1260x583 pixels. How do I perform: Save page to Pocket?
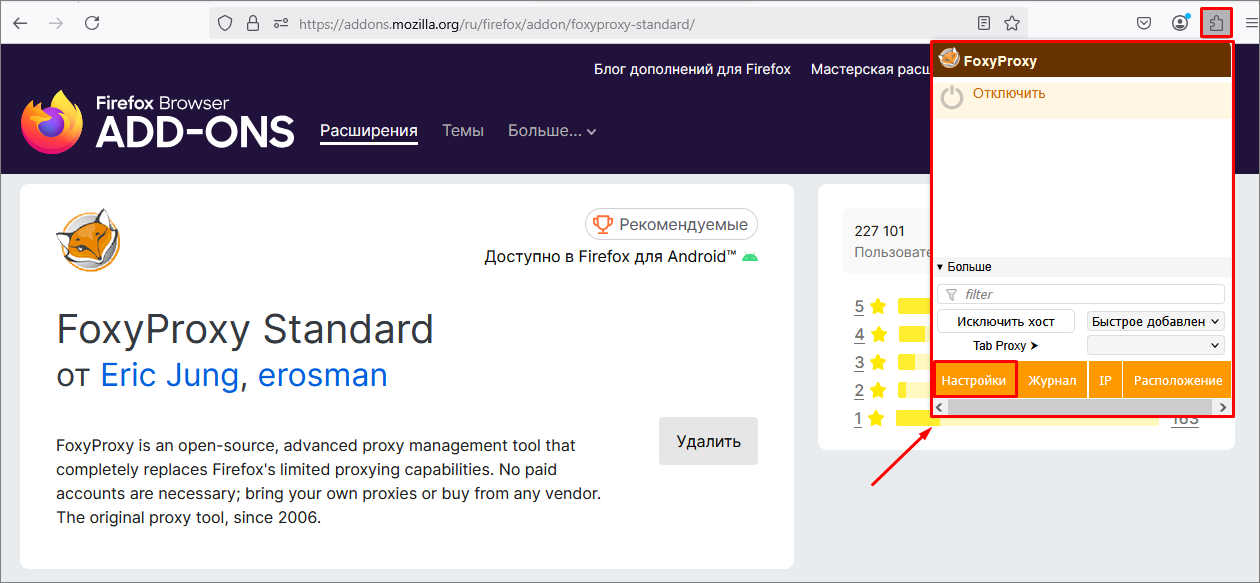1143,22
